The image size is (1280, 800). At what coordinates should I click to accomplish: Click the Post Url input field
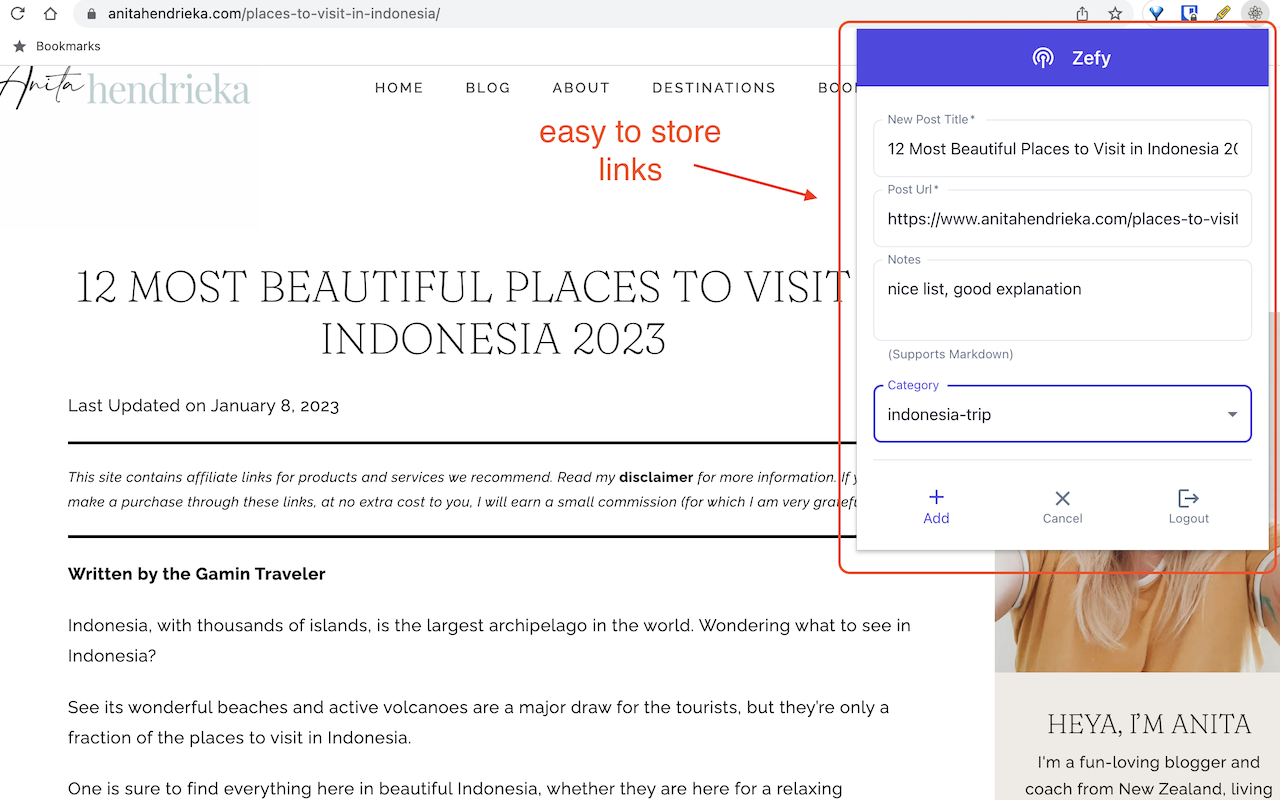click(x=1062, y=218)
